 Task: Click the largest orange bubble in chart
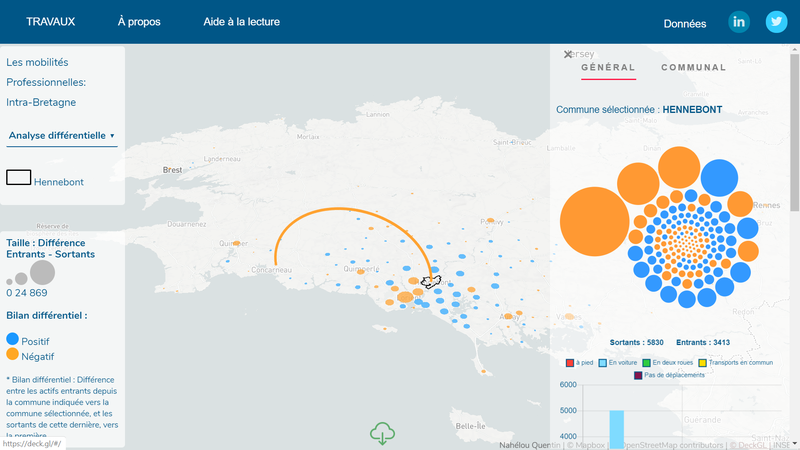point(596,222)
